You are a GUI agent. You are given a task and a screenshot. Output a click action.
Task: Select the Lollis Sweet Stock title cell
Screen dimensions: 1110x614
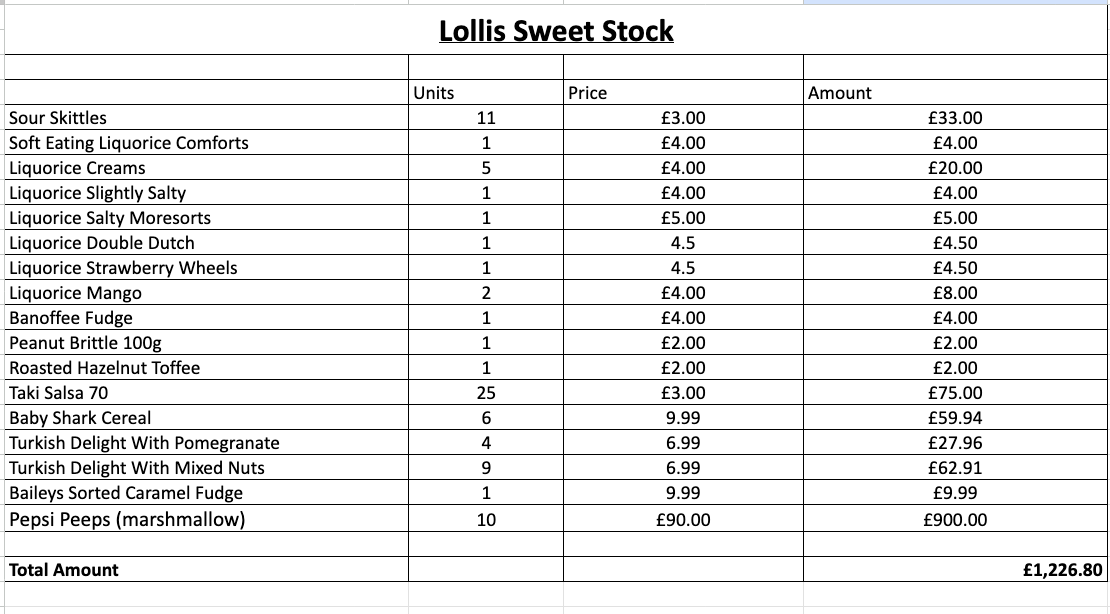pyautogui.click(x=556, y=32)
